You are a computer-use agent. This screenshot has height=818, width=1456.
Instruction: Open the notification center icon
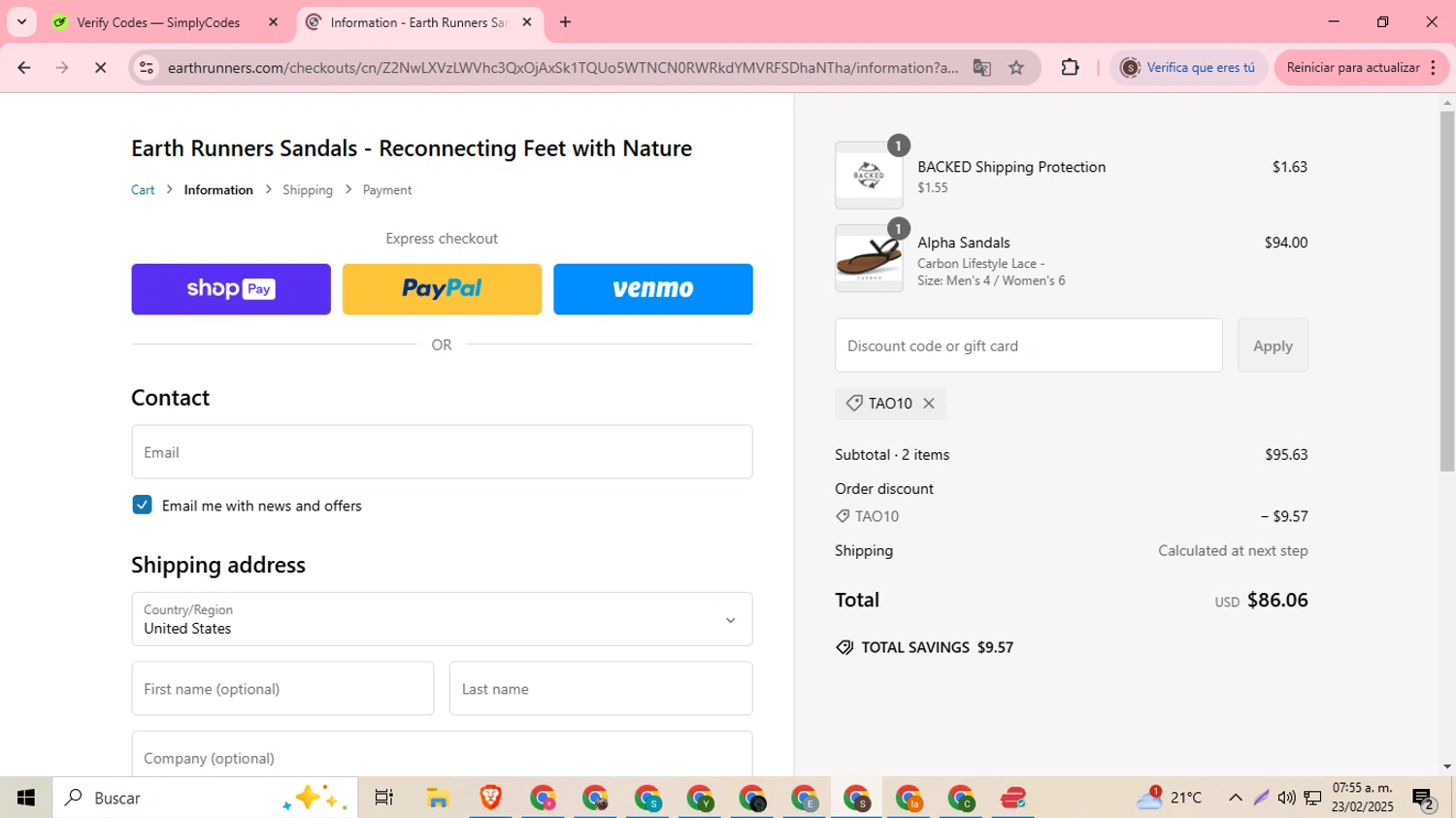[x=1423, y=799]
